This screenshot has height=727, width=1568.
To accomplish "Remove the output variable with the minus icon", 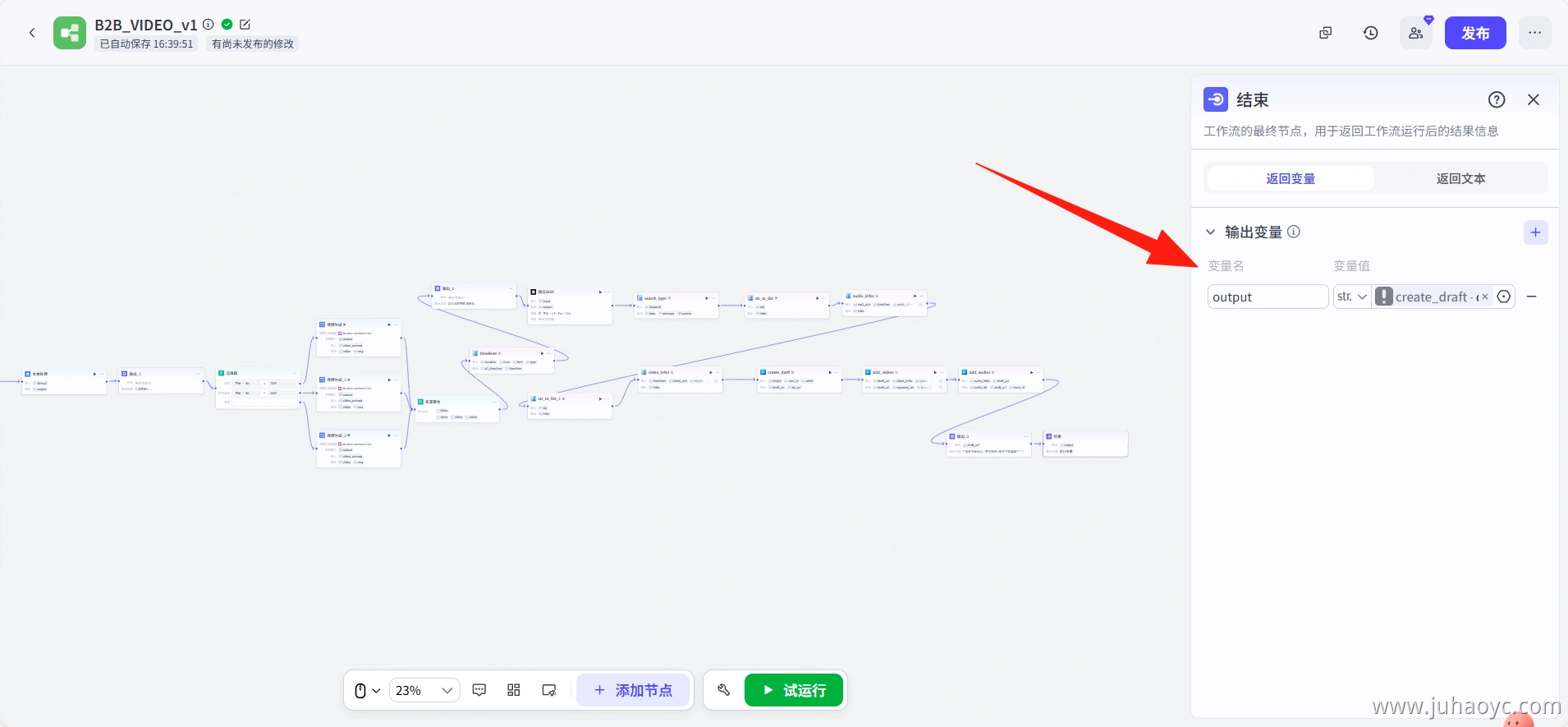I will pyautogui.click(x=1531, y=297).
